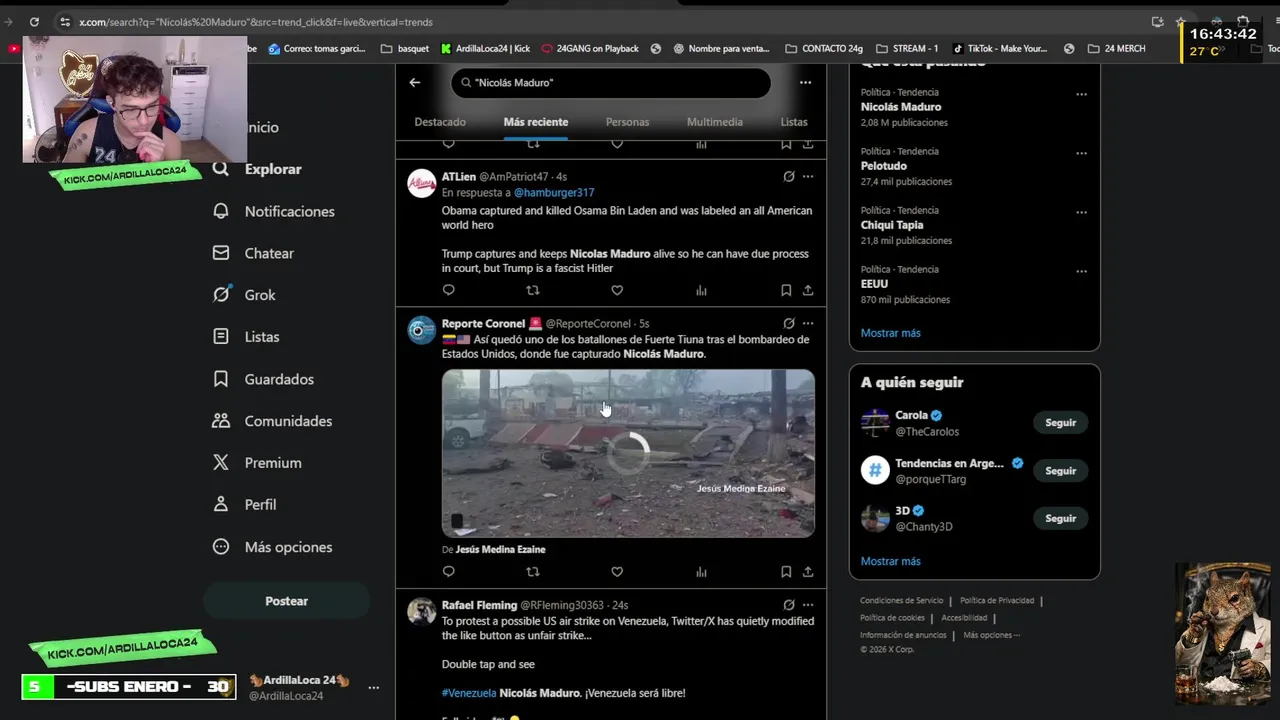This screenshot has height=720, width=1280.
Task: Click Mostrar más under trends
Action: tap(890, 333)
